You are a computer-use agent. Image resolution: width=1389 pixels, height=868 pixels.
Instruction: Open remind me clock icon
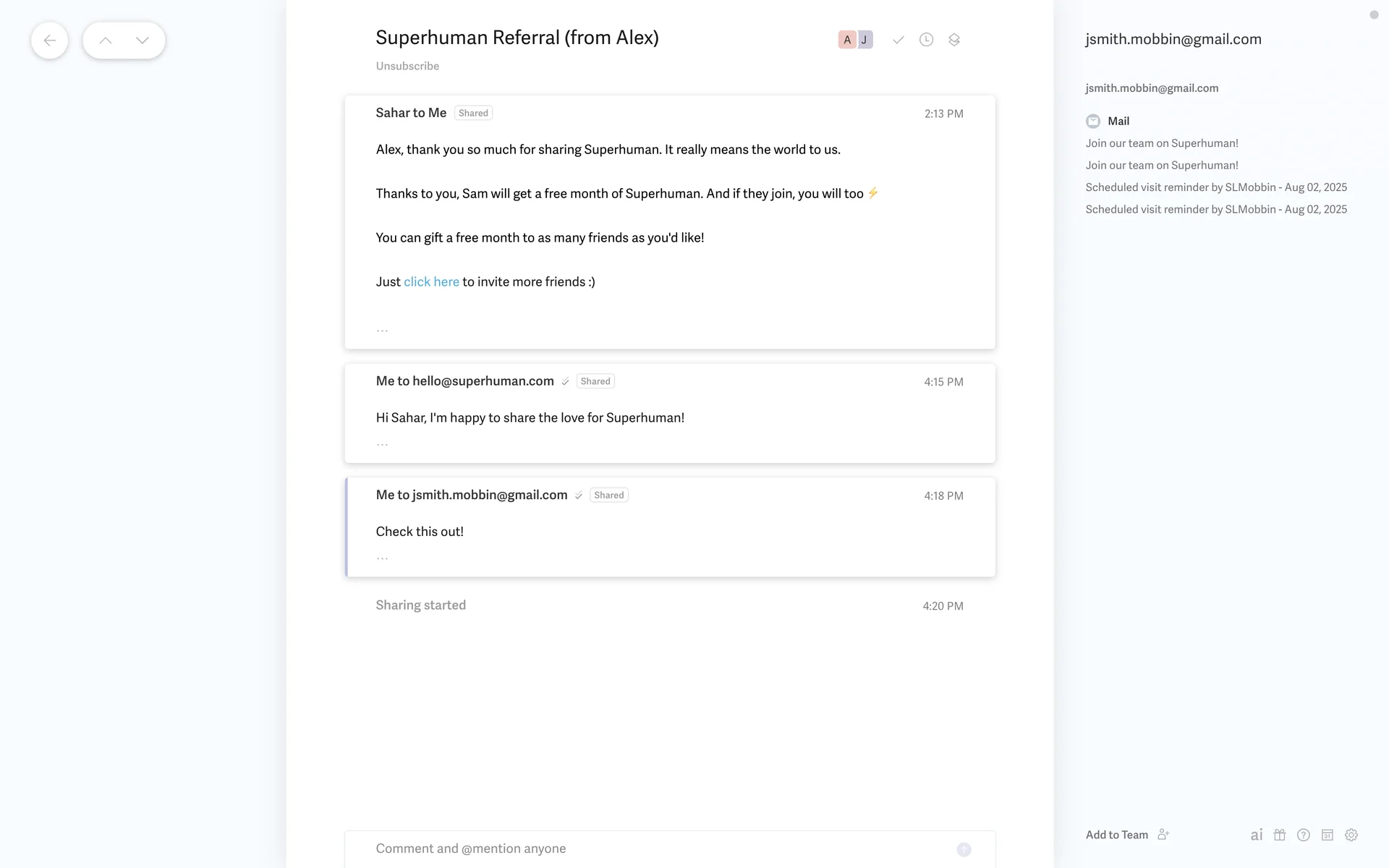[926, 40]
